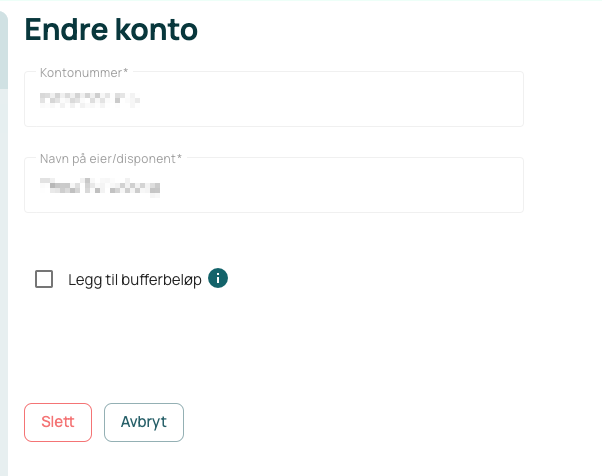Click the teal circular information icon

(218, 278)
